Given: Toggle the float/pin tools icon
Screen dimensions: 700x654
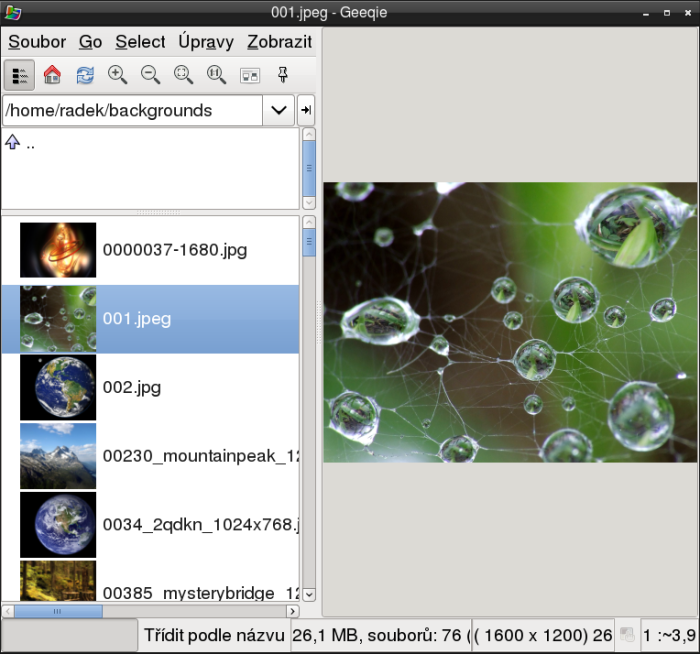Looking at the screenshot, I should tap(282, 75).
